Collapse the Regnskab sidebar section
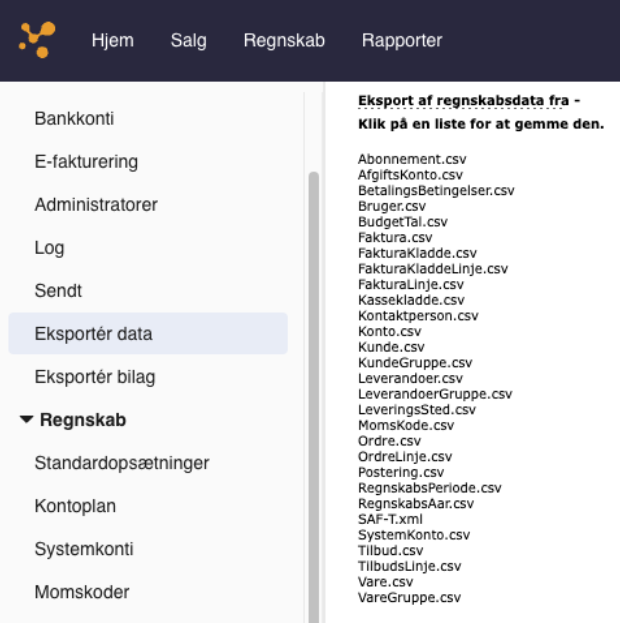Viewport: 620px width, 623px height. click(x=26, y=420)
